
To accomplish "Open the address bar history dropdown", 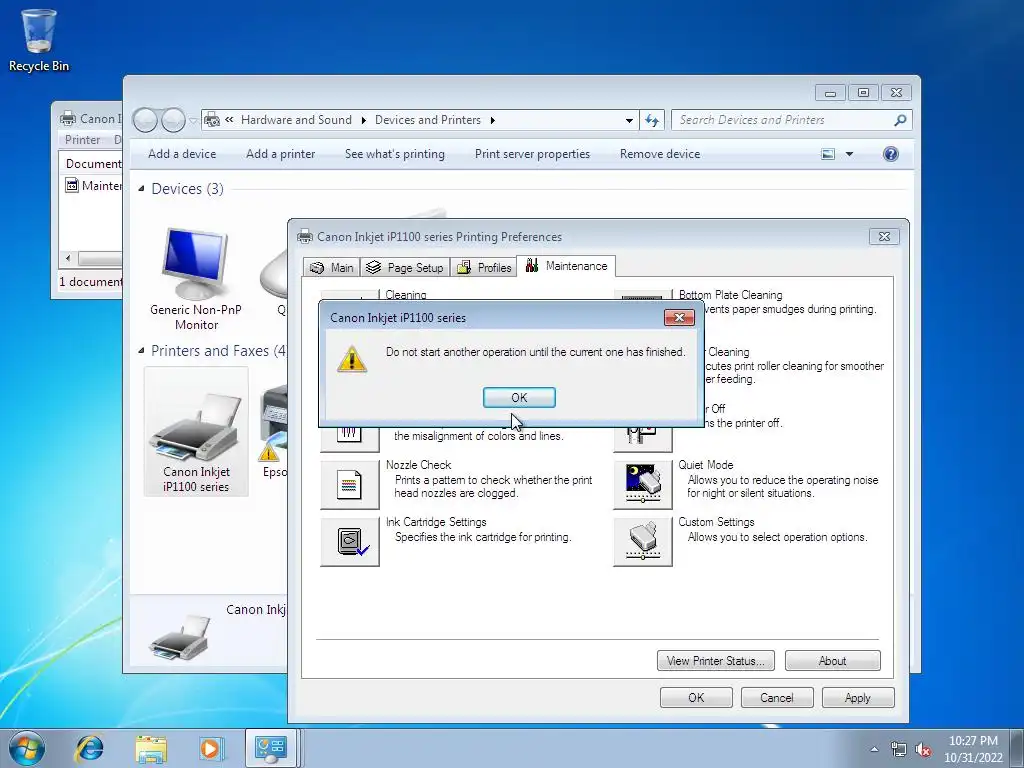I will [629, 120].
